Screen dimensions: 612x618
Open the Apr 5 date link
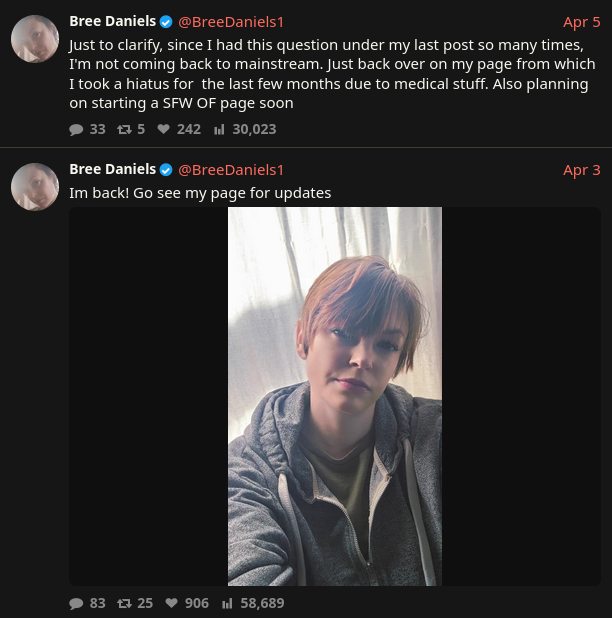click(581, 21)
